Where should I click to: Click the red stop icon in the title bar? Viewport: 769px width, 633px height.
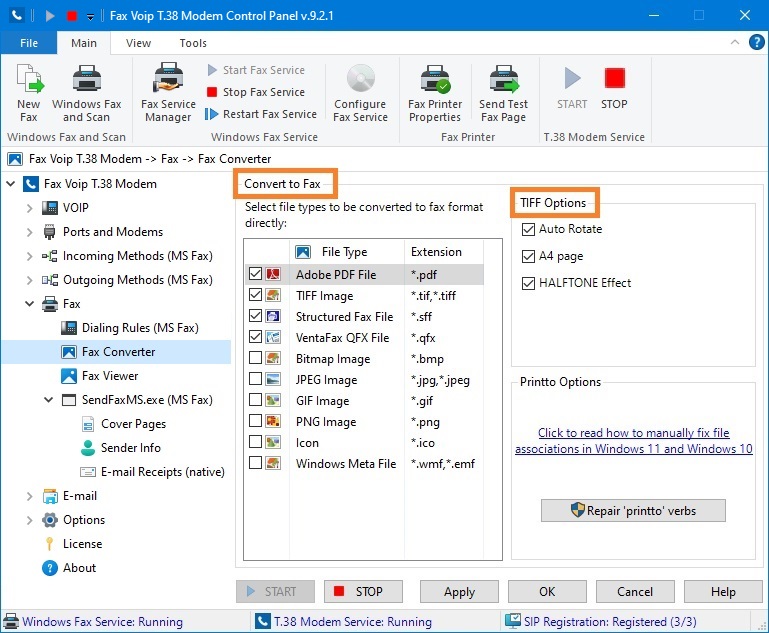[x=72, y=16]
